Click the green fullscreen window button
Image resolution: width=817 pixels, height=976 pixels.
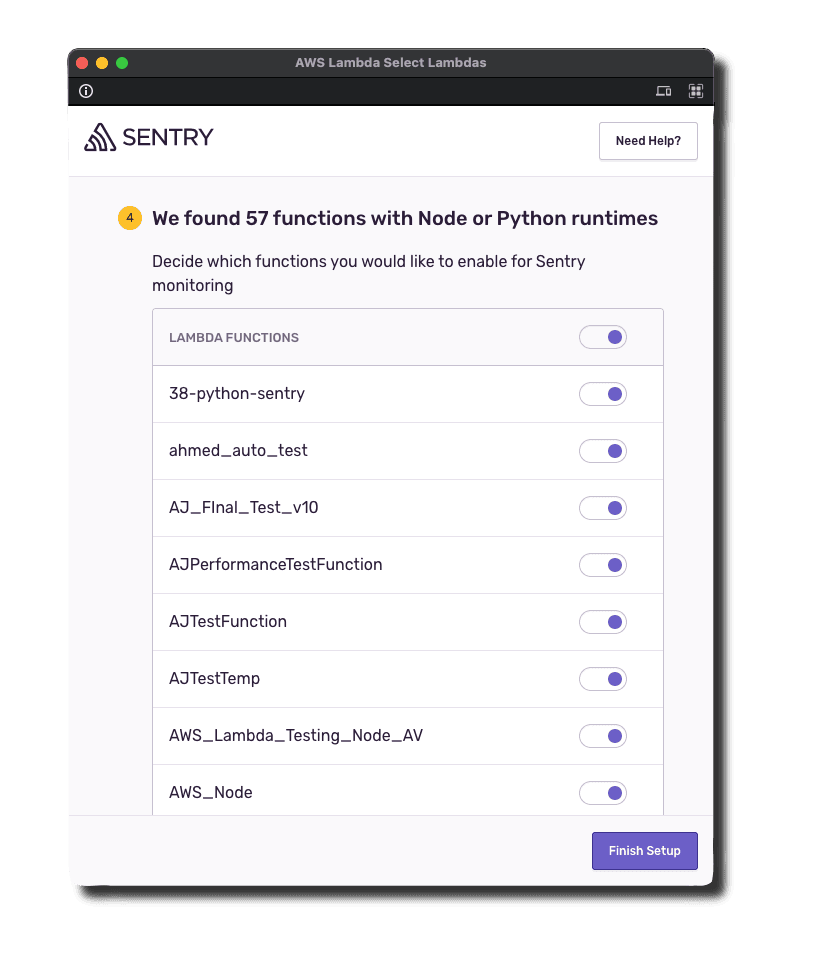tap(122, 63)
